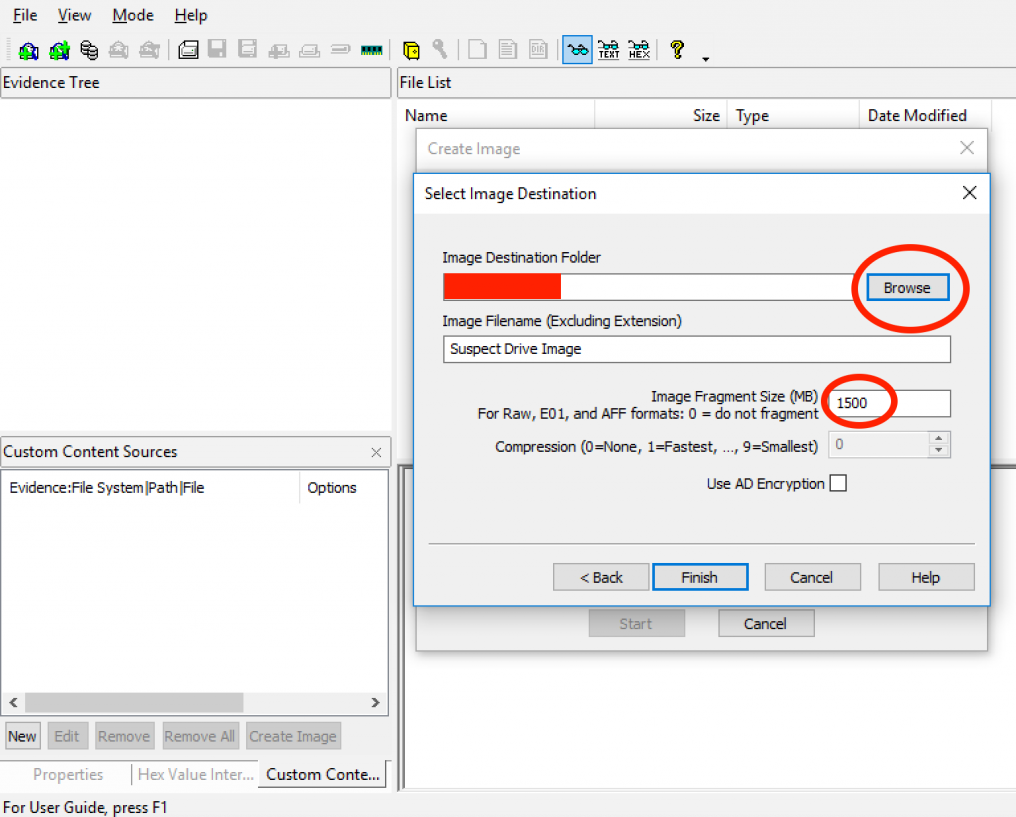1016x817 pixels.
Task: Switch to the HEX viewer icon
Action: [x=639, y=50]
